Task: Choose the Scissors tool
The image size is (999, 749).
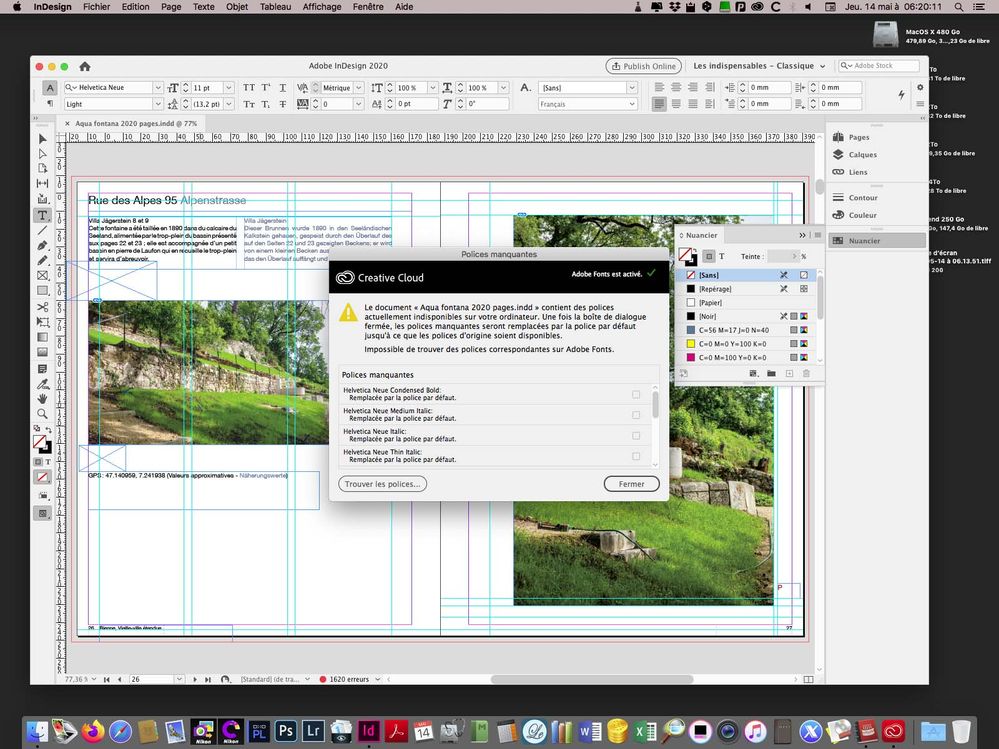Action: (43, 306)
